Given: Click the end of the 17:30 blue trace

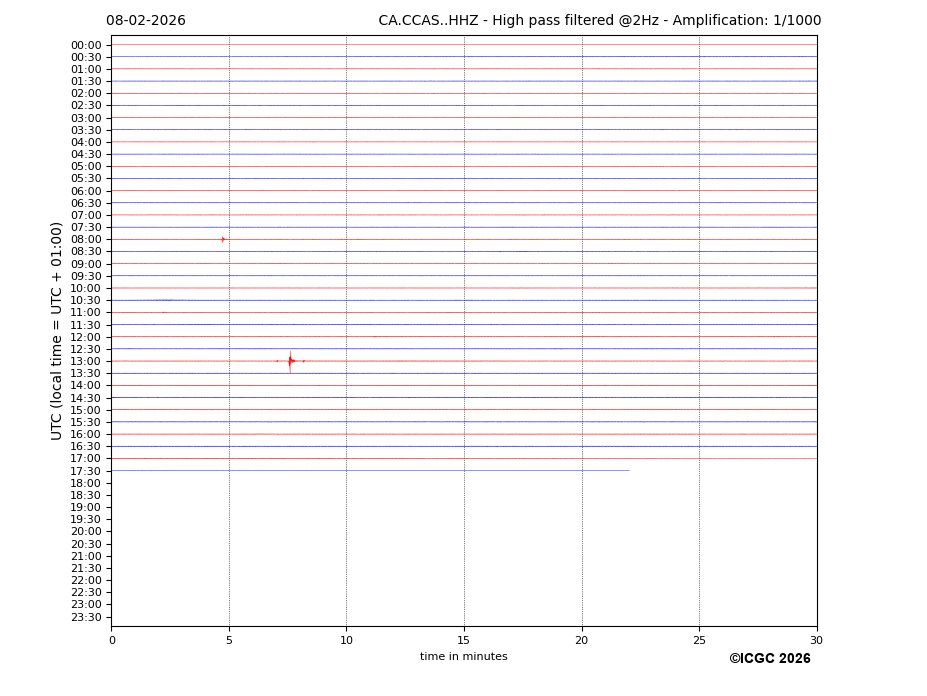Looking at the screenshot, I should pyautogui.click(x=628, y=470).
